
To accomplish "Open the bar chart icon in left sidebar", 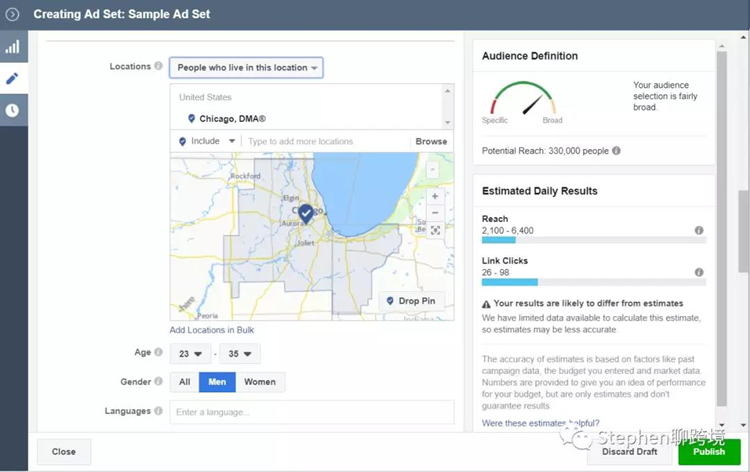I will 13,47.
